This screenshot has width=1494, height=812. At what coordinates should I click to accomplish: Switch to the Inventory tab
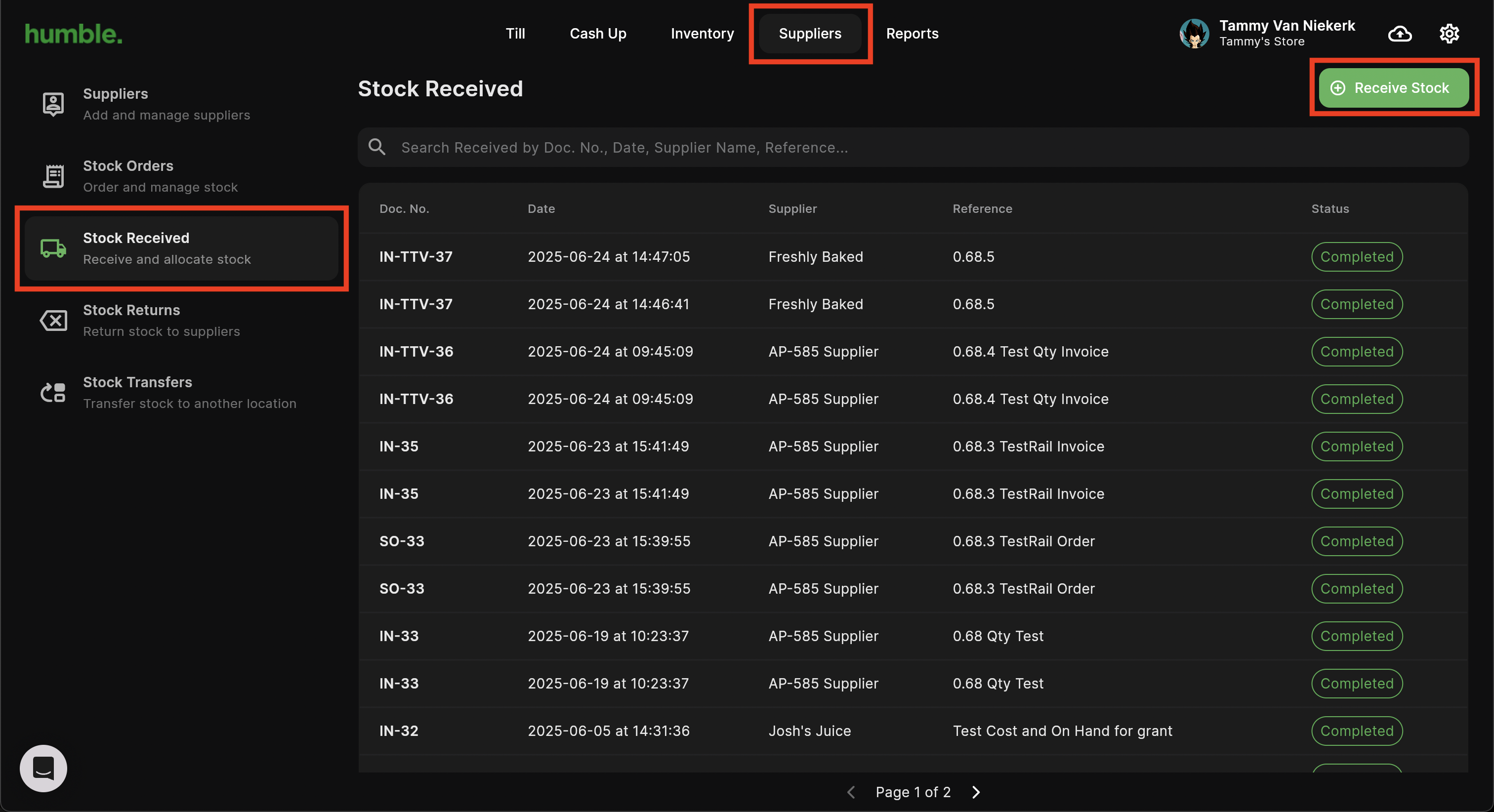703,34
